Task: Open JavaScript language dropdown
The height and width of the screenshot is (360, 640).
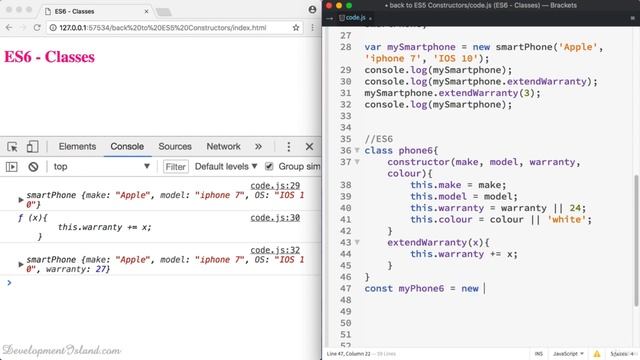Action: tap(568, 354)
